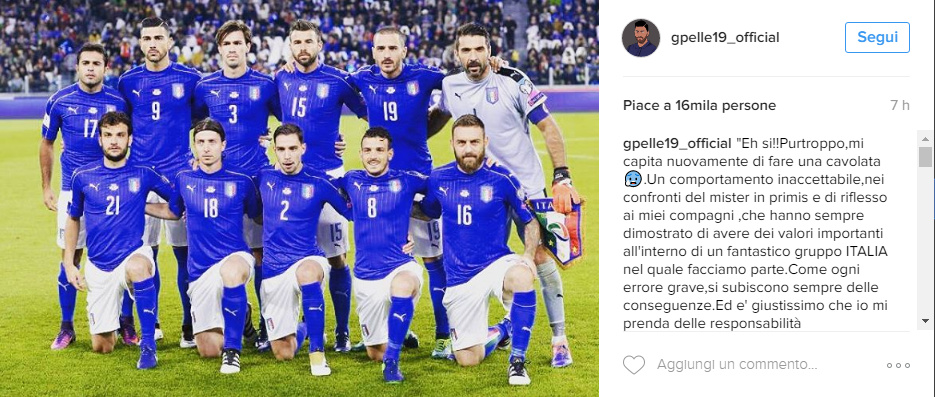The width and height of the screenshot is (935, 397).
Task: Open the three-dot more options menu
Action: click(898, 365)
